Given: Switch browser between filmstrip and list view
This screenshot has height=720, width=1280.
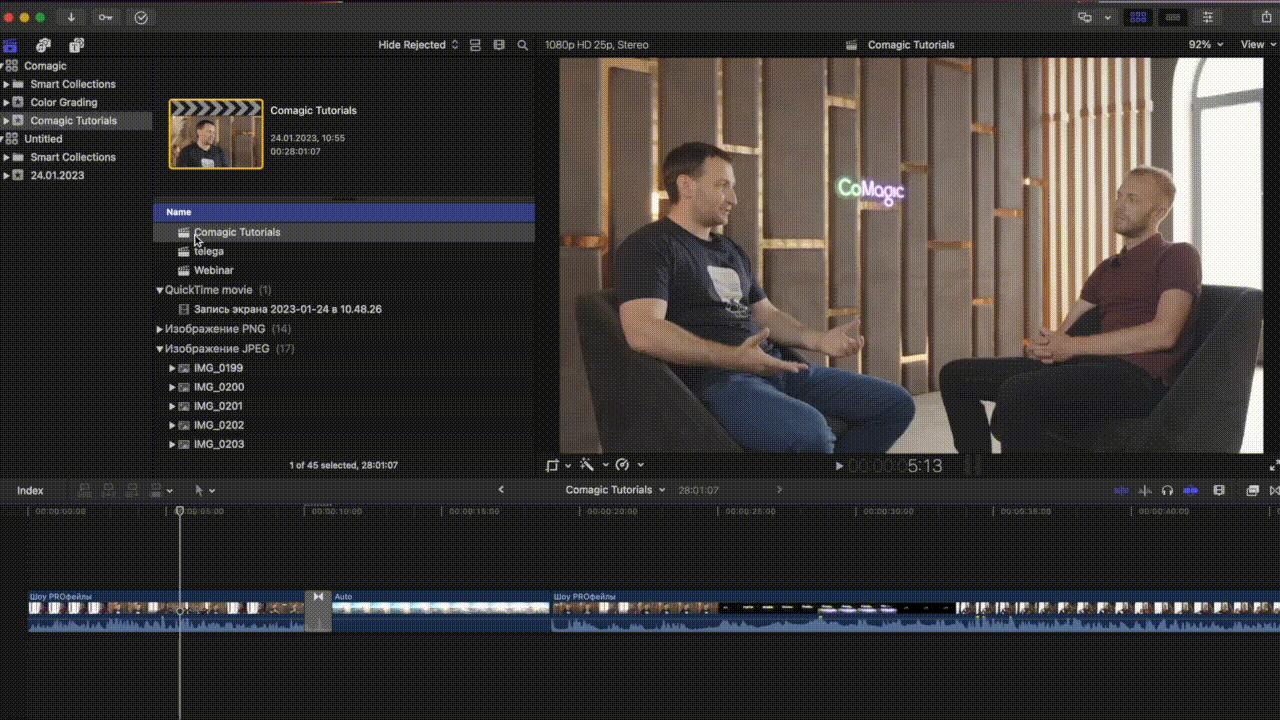Looking at the screenshot, I should coord(499,45).
